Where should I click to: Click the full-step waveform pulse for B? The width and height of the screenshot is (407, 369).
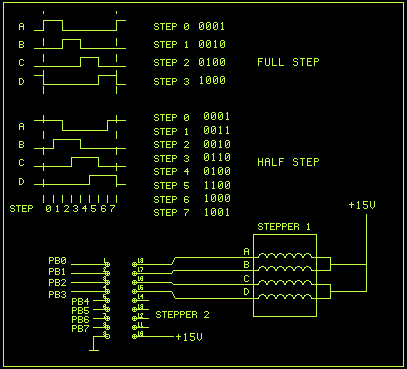tap(71, 44)
